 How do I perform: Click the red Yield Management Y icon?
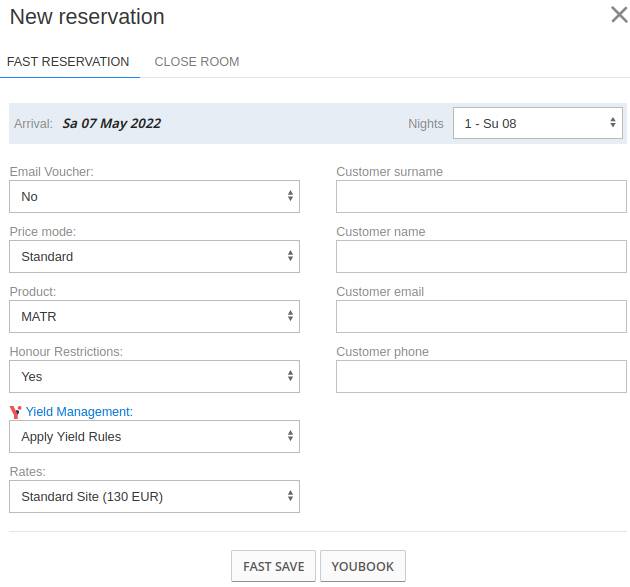tap(16, 412)
